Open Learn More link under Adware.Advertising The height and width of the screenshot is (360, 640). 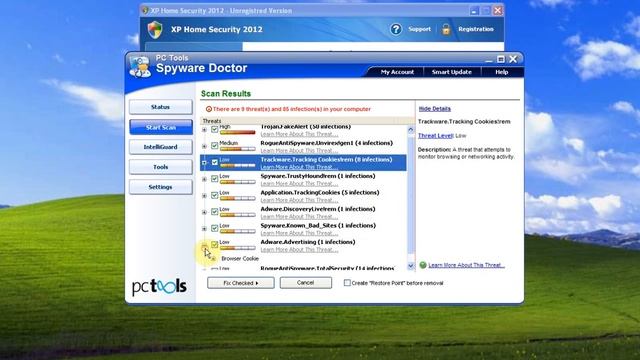(299, 249)
